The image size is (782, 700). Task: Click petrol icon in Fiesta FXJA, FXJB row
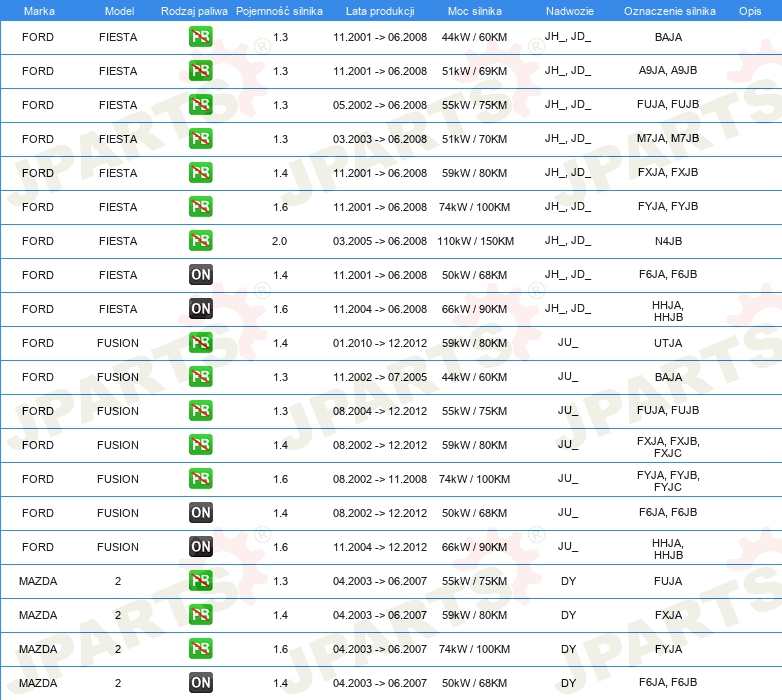point(200,173)
